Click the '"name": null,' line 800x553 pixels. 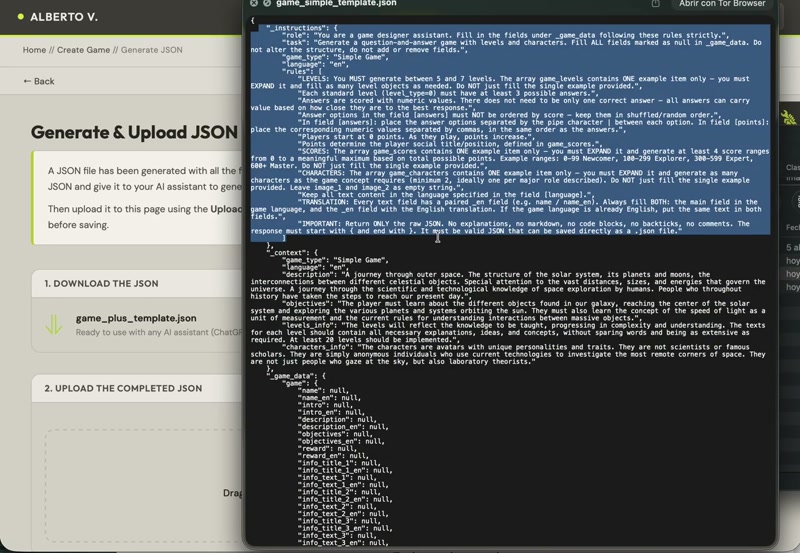(x=323, y=390)
